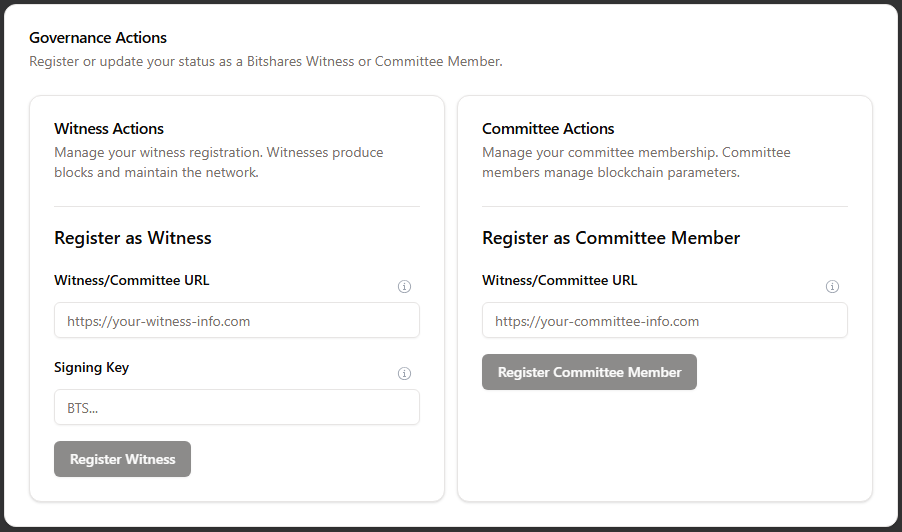Focus the https://your-committee-info.com input field

click(665, 320)
